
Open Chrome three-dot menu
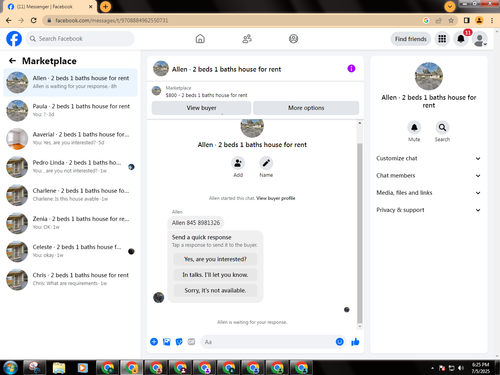[x=492, y=20]
